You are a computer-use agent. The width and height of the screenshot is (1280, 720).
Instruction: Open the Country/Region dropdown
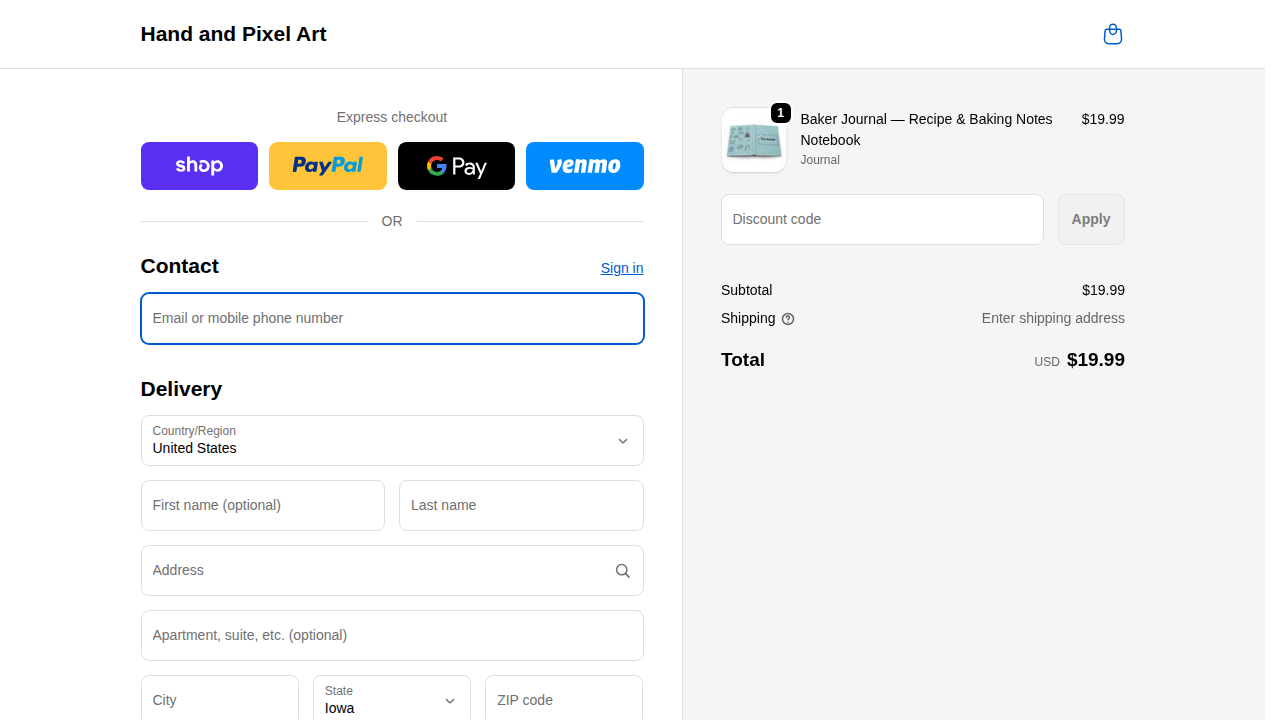pyautogui.click(x=392, y=440)
